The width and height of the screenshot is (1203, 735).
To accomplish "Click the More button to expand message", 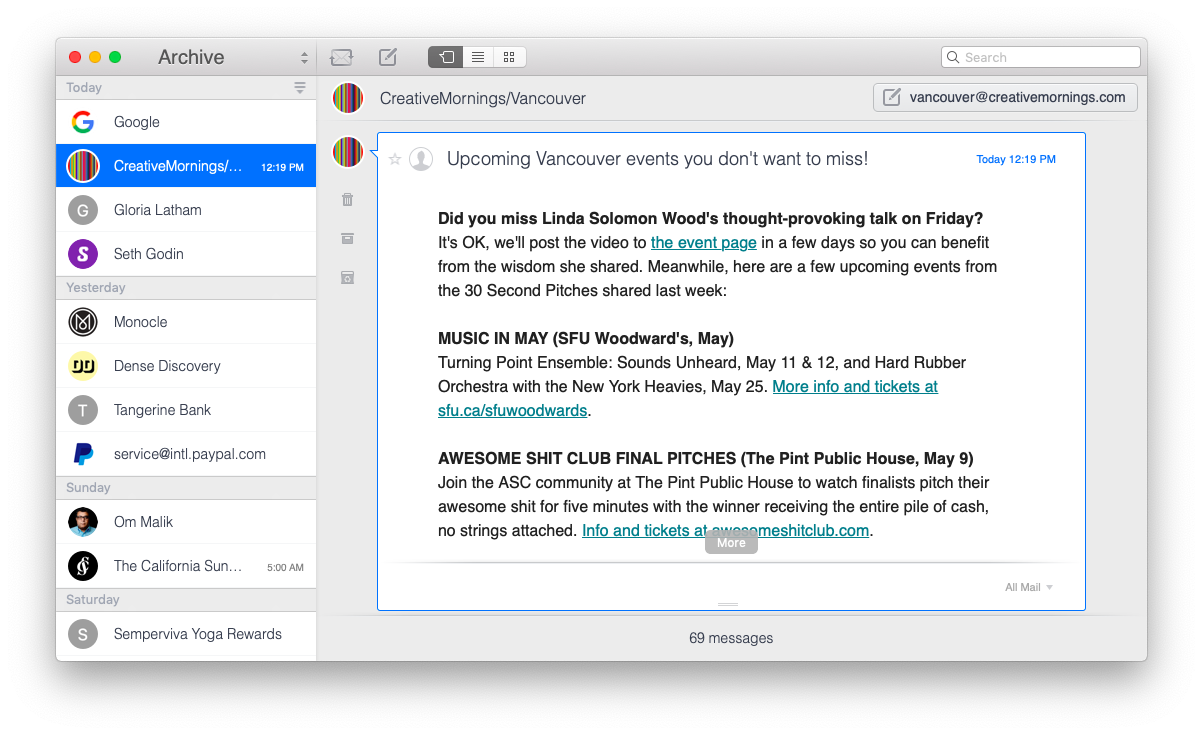I will coord(731,542).
